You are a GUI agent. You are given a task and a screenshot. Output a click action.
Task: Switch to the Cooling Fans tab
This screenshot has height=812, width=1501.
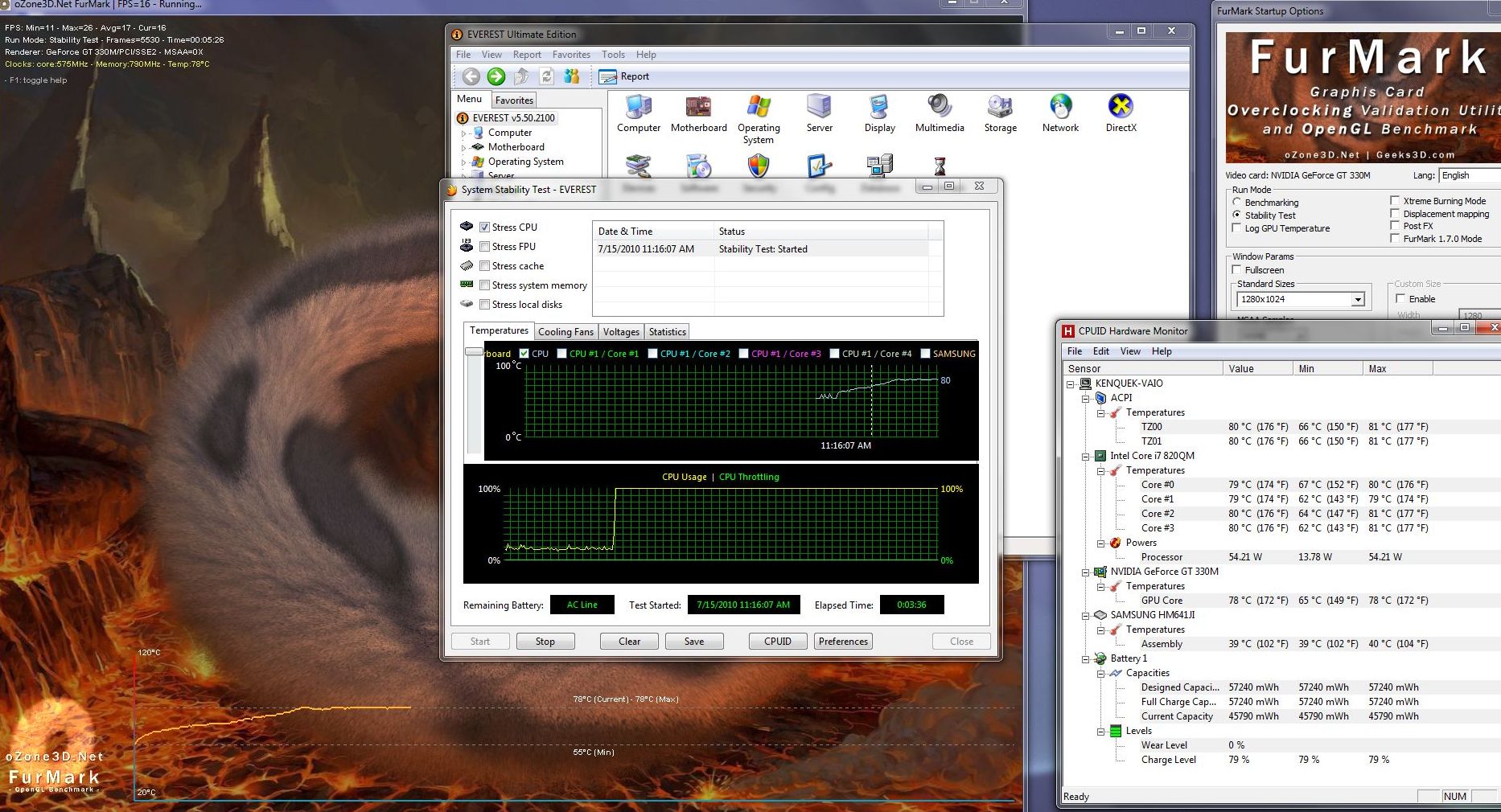click(565, 332)
